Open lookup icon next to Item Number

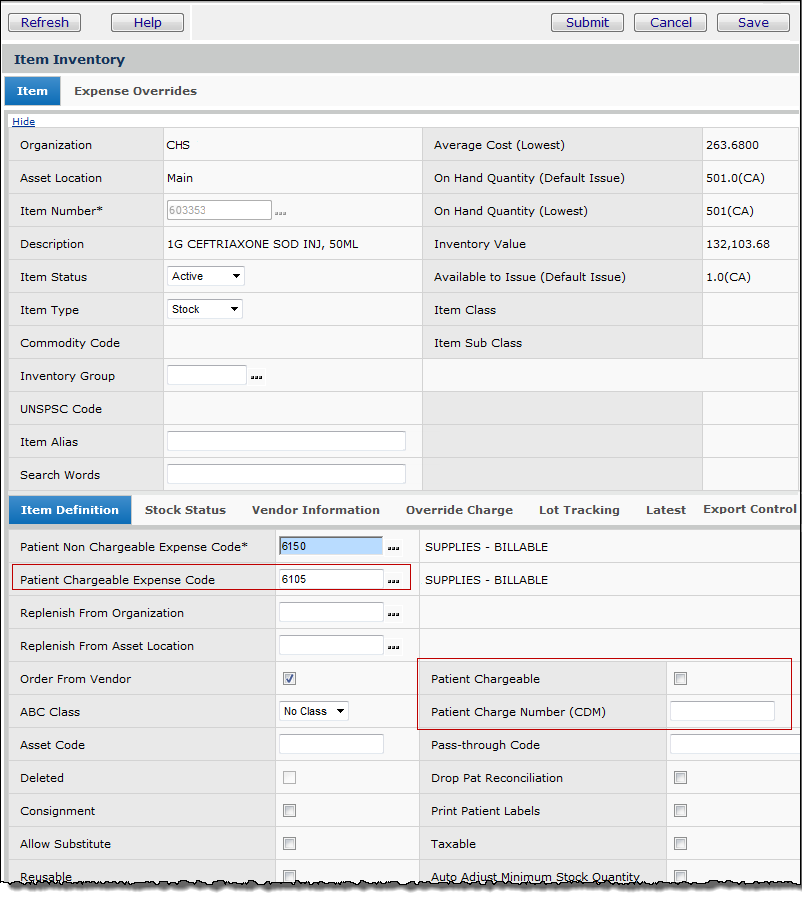(x=281, y=212)
